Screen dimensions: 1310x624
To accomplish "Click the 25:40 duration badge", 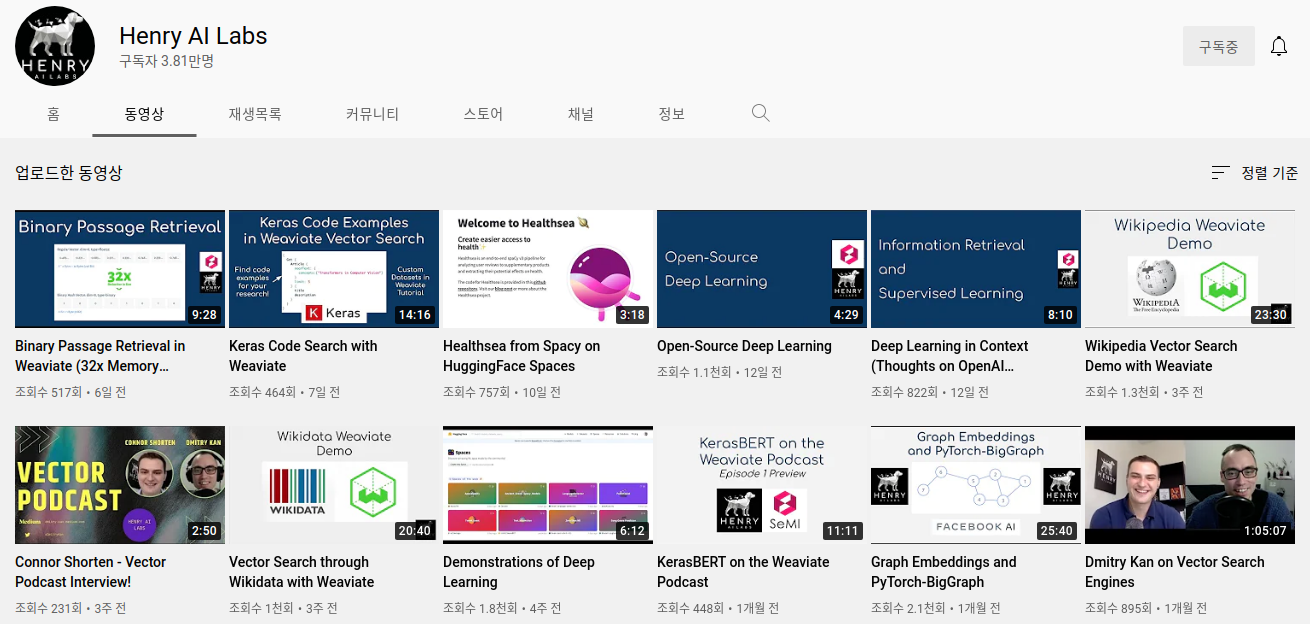I will [1056, 531].
